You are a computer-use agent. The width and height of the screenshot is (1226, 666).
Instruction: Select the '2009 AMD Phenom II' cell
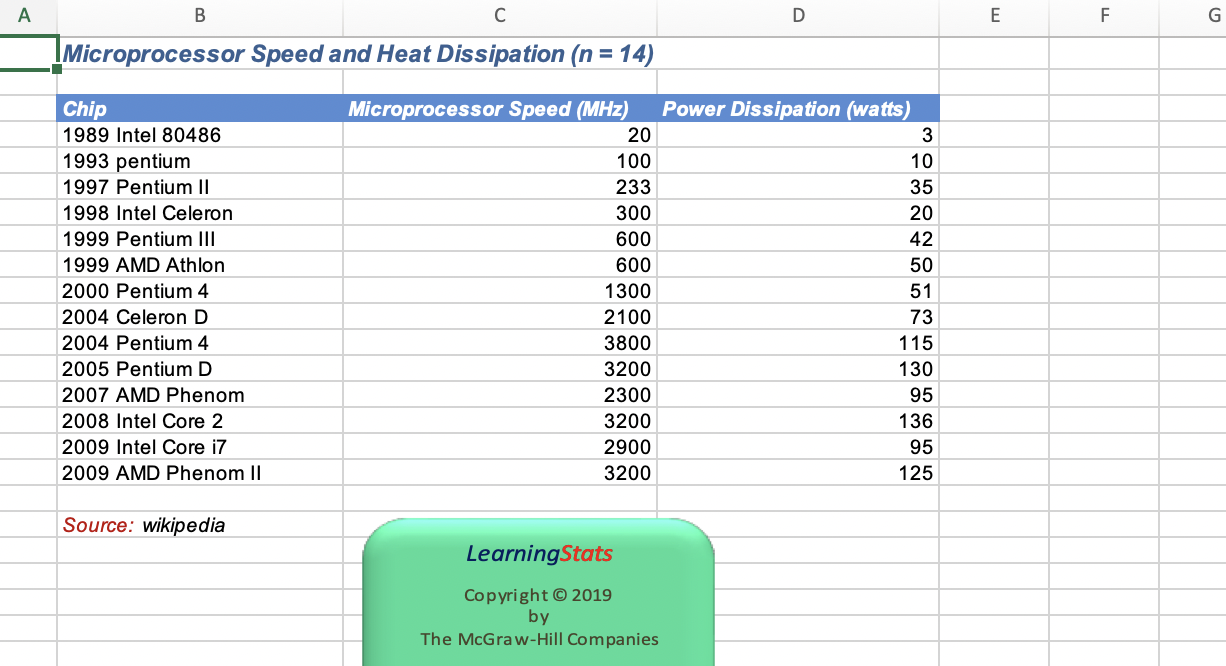point(200,473)
